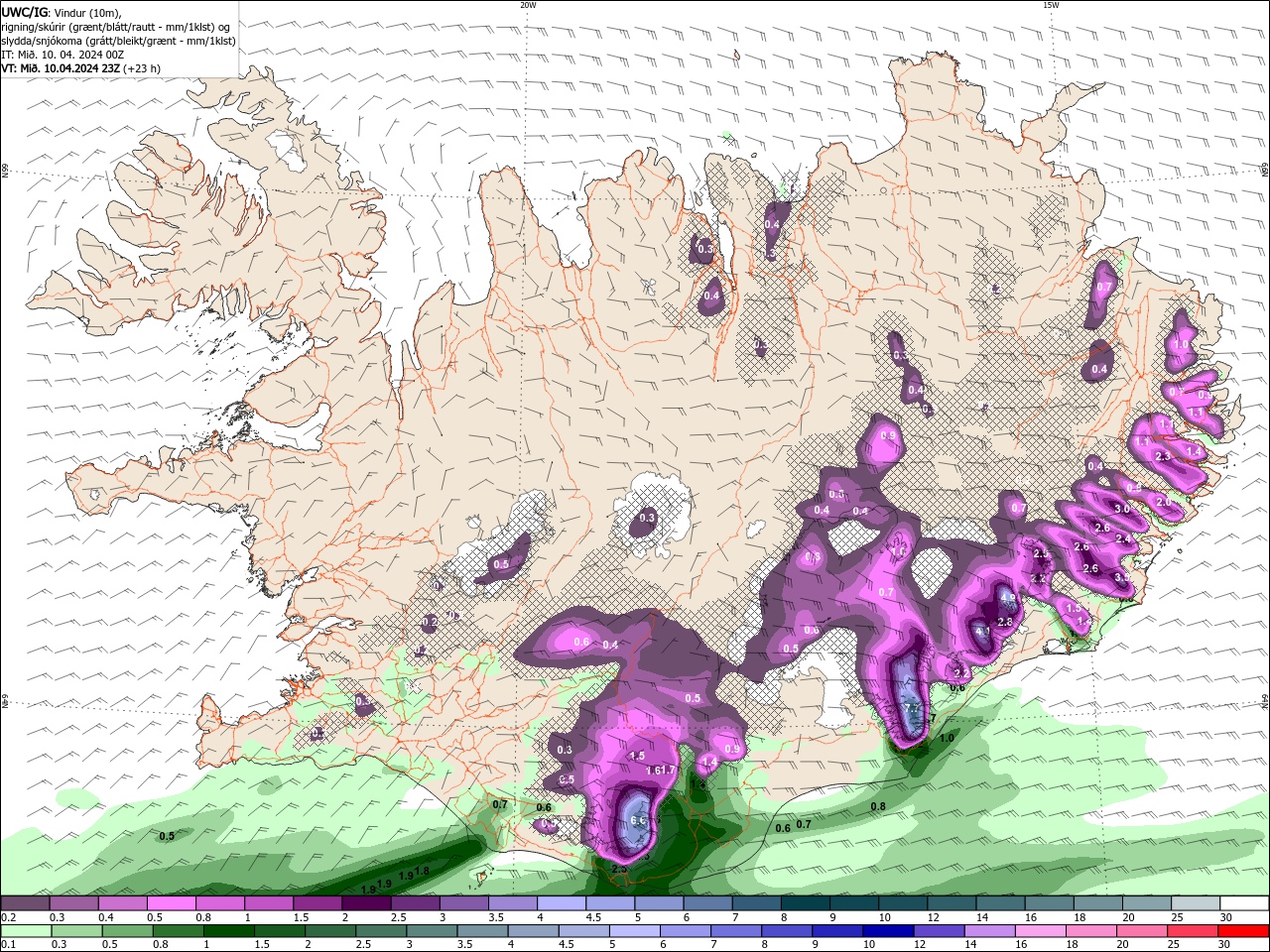Click the light pink 16–18 rain swatch
Screen dimensions: 1270x952
click(1040, 931)
